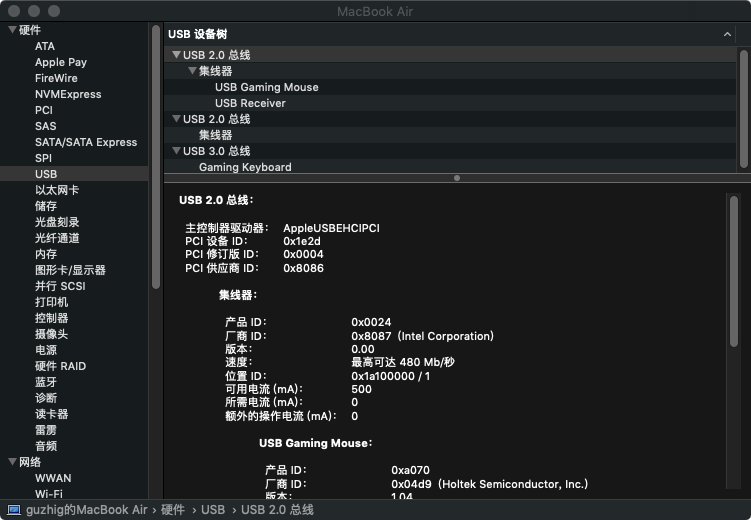Click the details pane vertical scrollbar
Image resolution: width=751 pixels, height=520 pixels.
pos(734,271)
